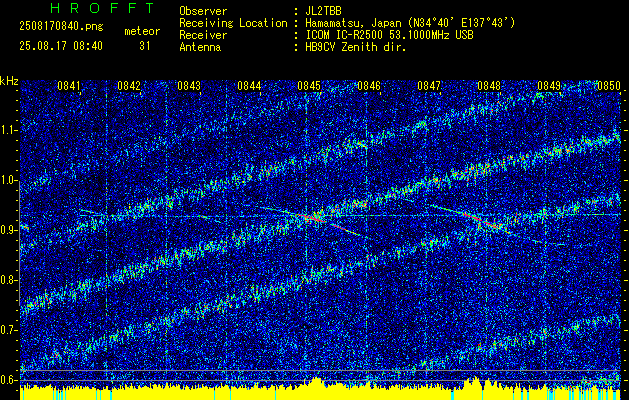Click the red echo streak near 0845

tap(311, 217)
